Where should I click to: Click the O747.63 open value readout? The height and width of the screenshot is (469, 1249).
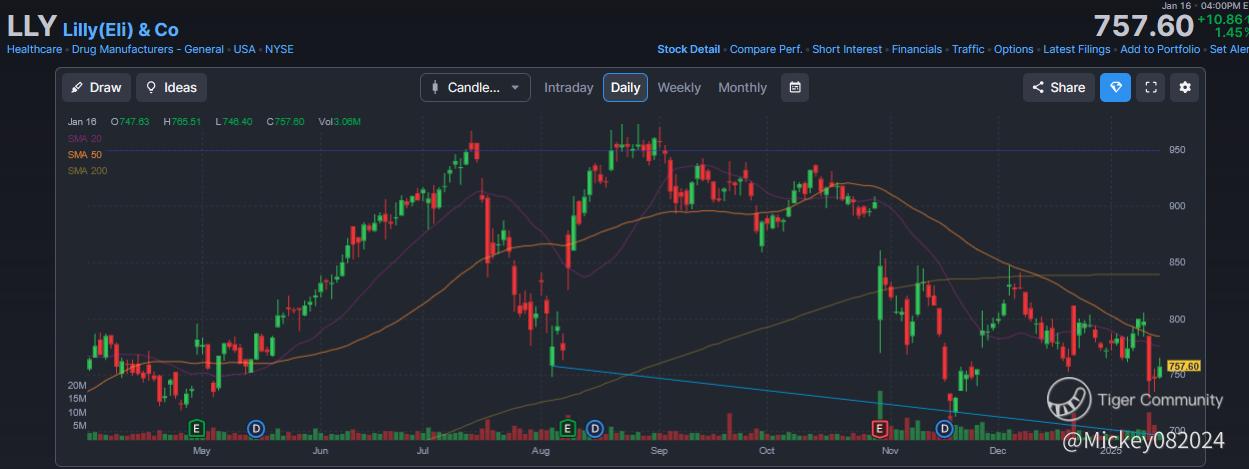pyautogui.click(x=129, y=121)
